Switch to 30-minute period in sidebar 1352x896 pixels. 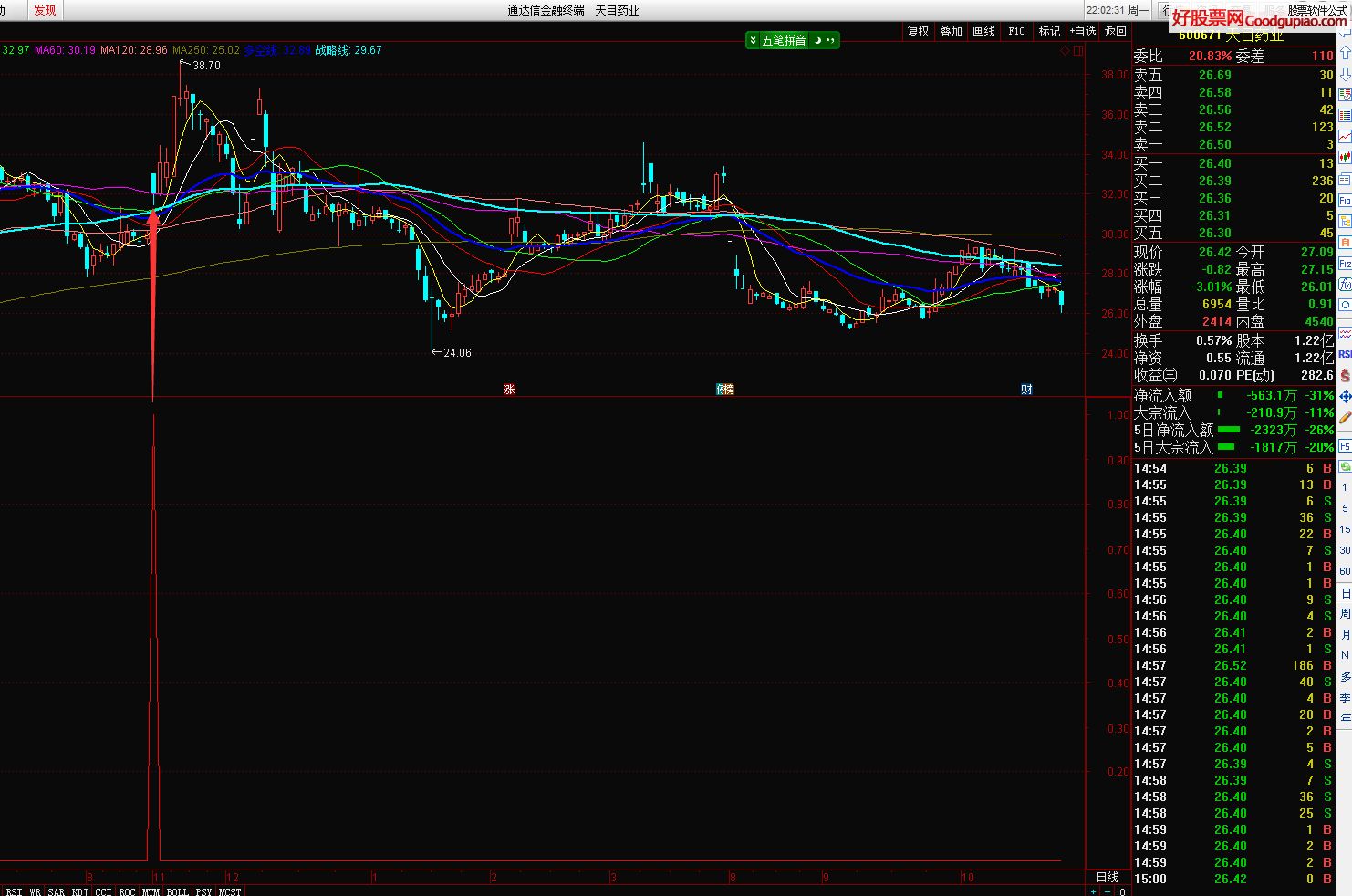1345,549
